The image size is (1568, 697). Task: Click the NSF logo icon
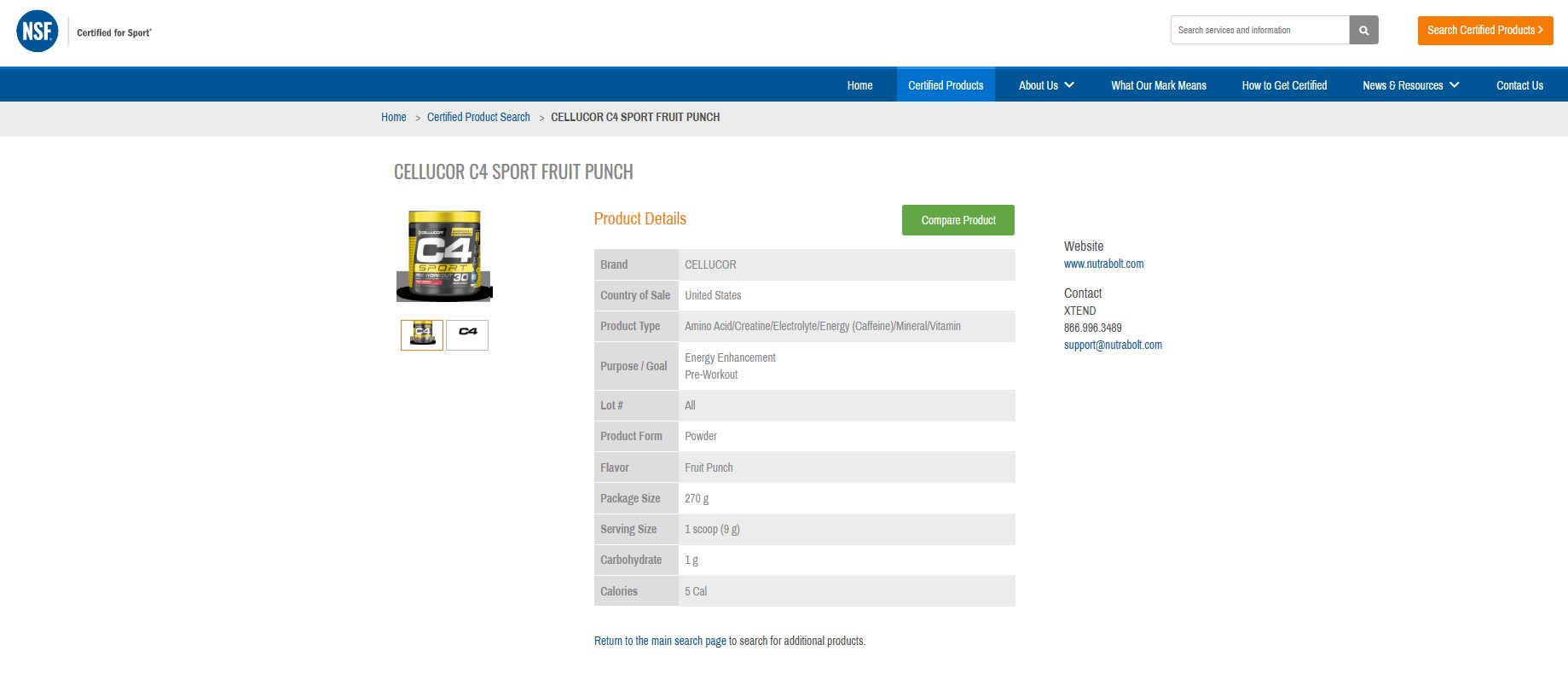pos(38,32)
